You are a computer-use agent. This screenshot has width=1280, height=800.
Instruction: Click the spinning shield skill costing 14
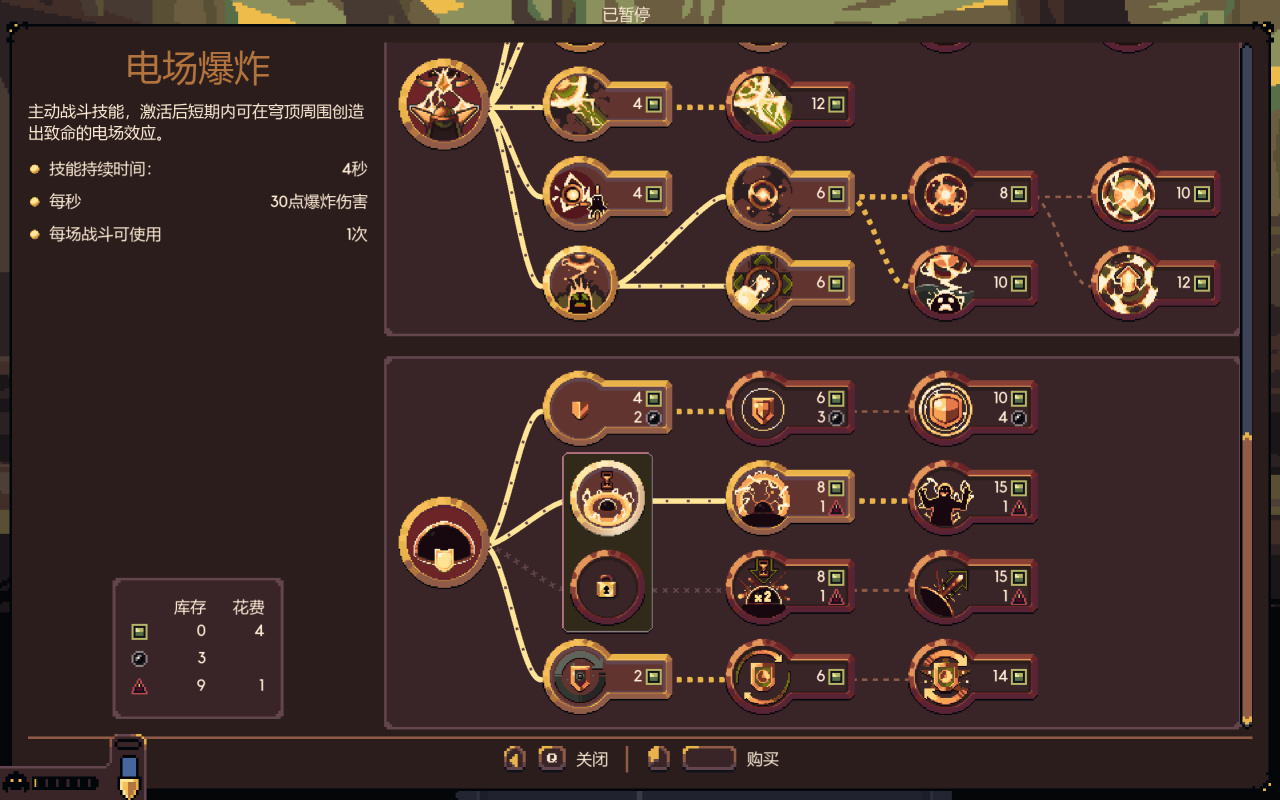973,677
